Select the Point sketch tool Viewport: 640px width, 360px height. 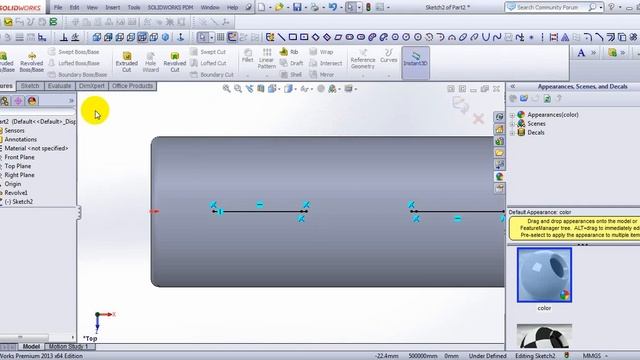pos(531,38)
